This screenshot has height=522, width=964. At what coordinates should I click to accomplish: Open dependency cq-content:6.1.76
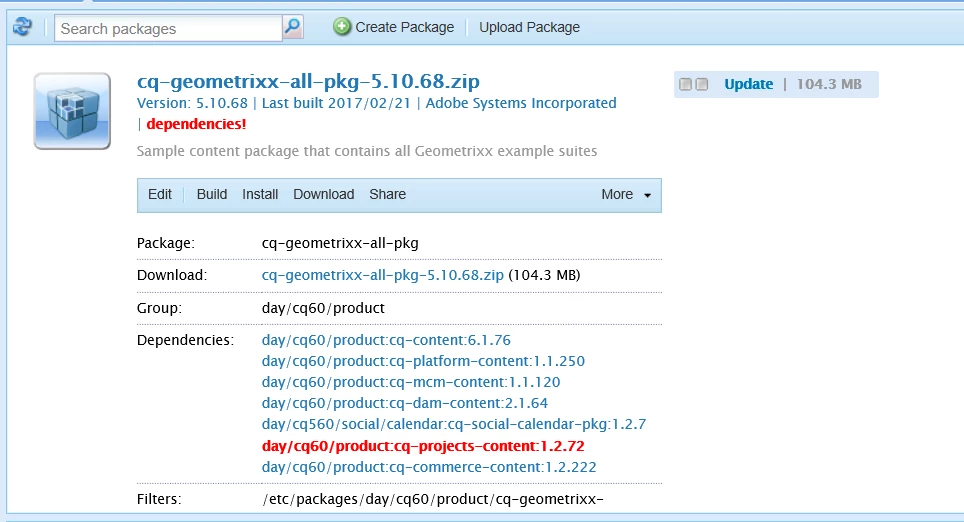tap(386, 340)
